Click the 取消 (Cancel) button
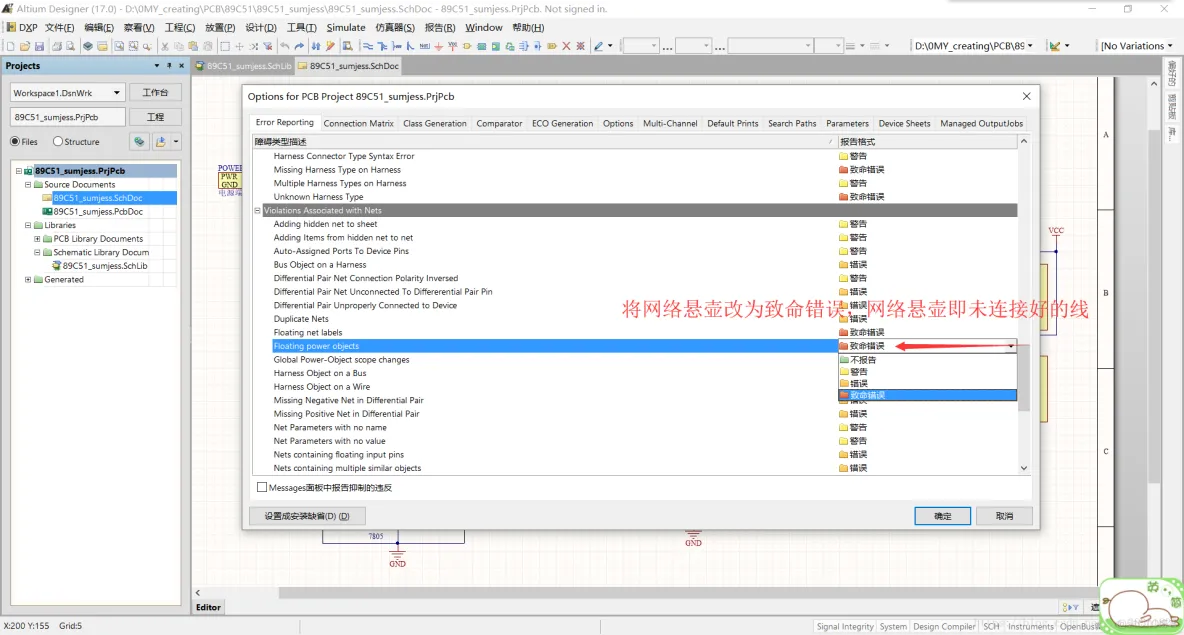1184x635 pixels. pyautogui.click(x=1004, y=516)
